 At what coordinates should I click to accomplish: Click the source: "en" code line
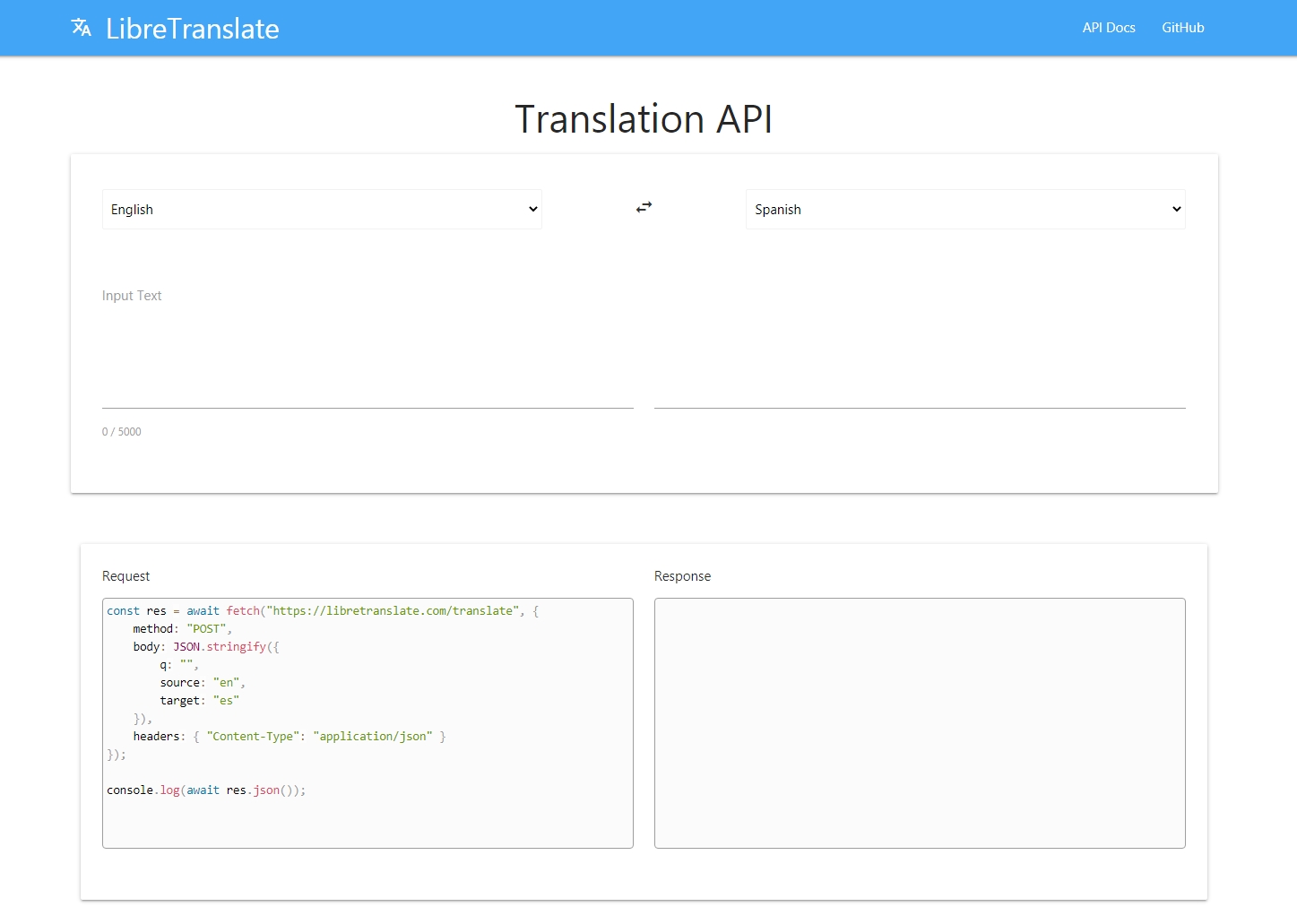(x=203, y=683)
